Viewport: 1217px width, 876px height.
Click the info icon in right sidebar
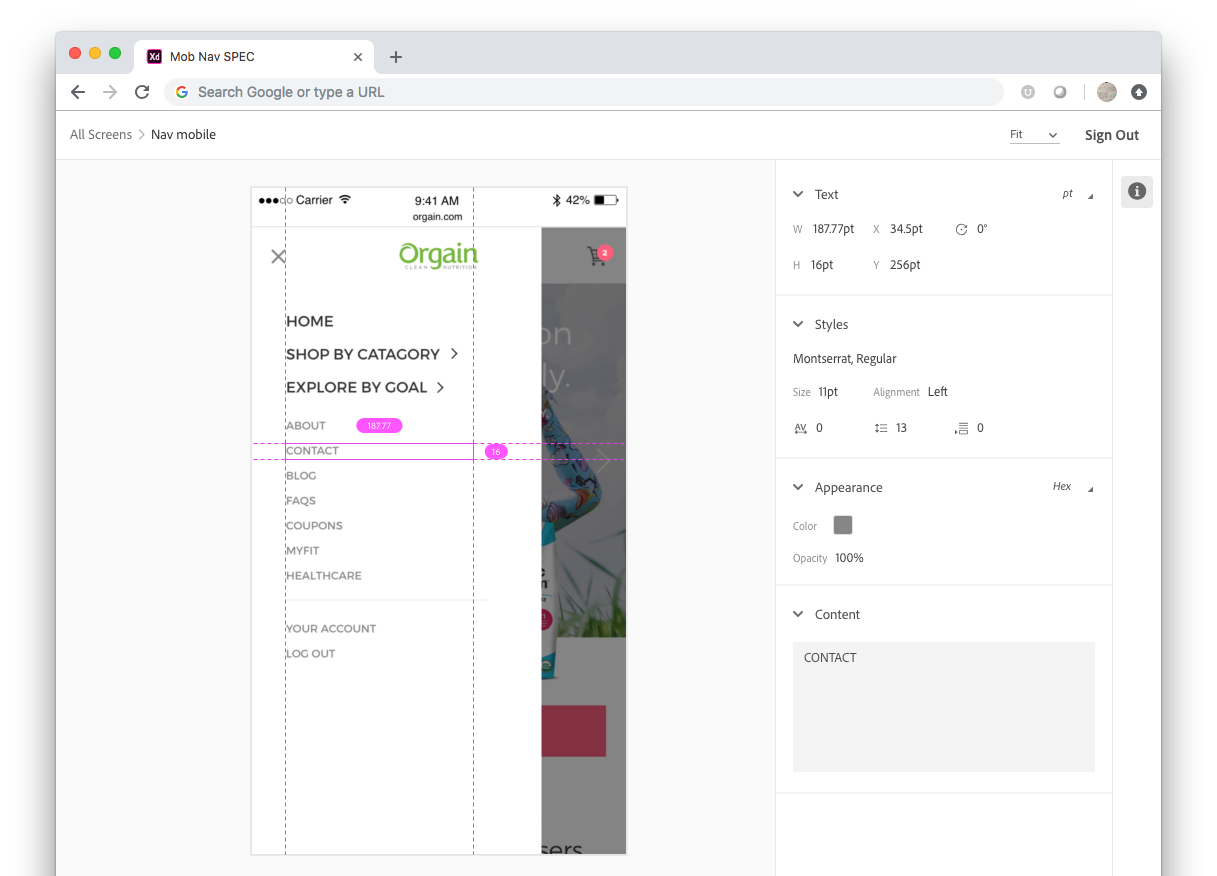1136,191
